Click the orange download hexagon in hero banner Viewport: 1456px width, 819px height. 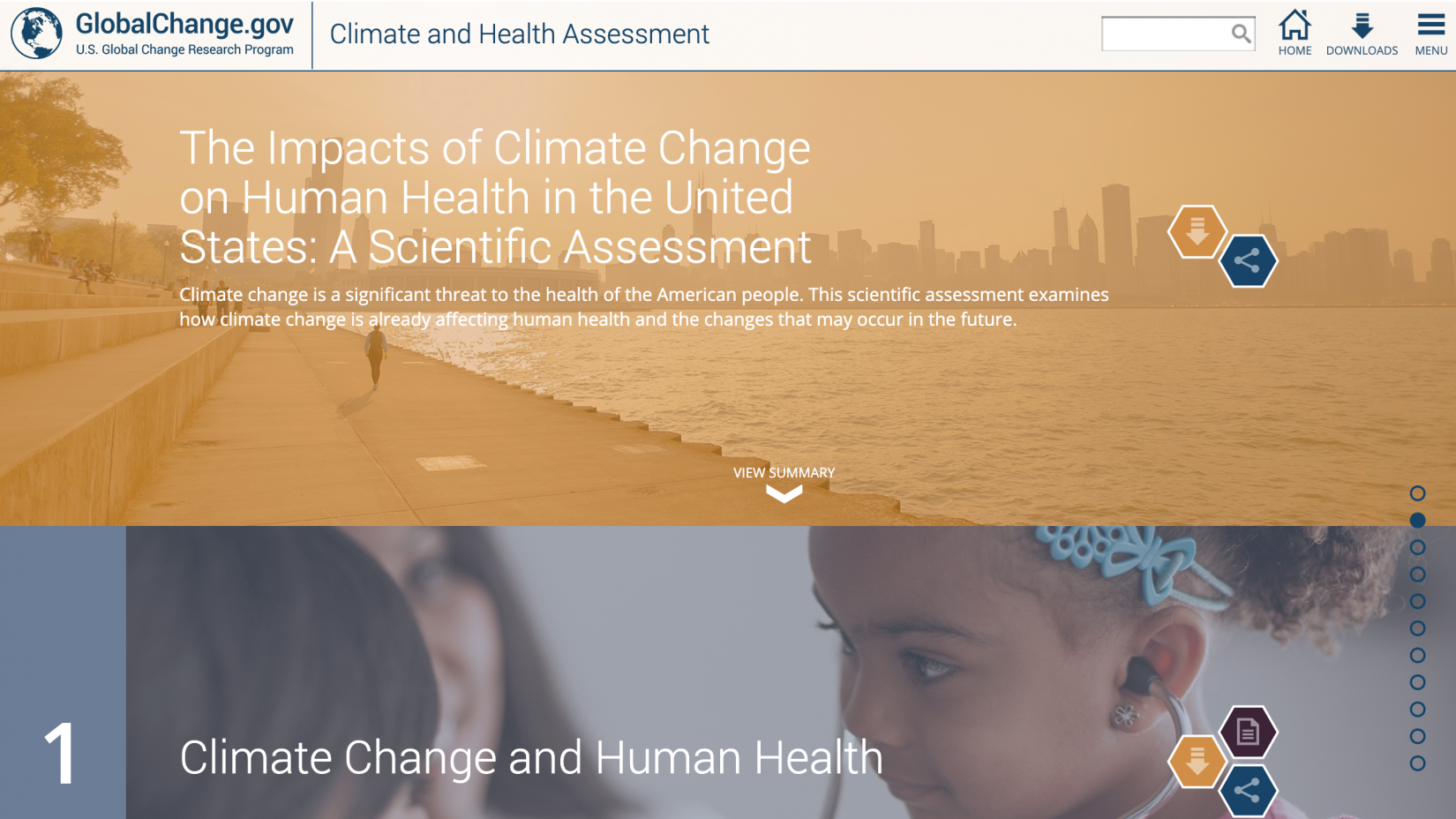click(x=1197, y=231)
